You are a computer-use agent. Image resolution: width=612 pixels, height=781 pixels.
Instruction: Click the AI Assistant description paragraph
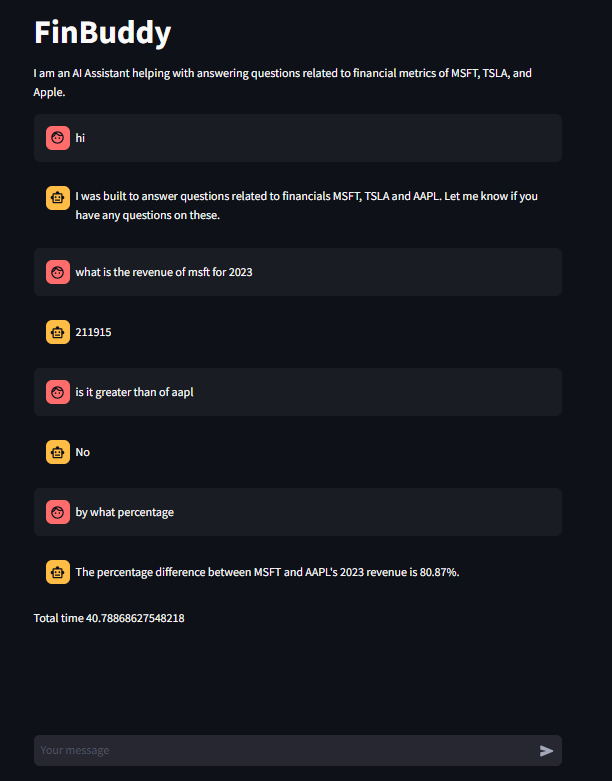coord(283,83)
